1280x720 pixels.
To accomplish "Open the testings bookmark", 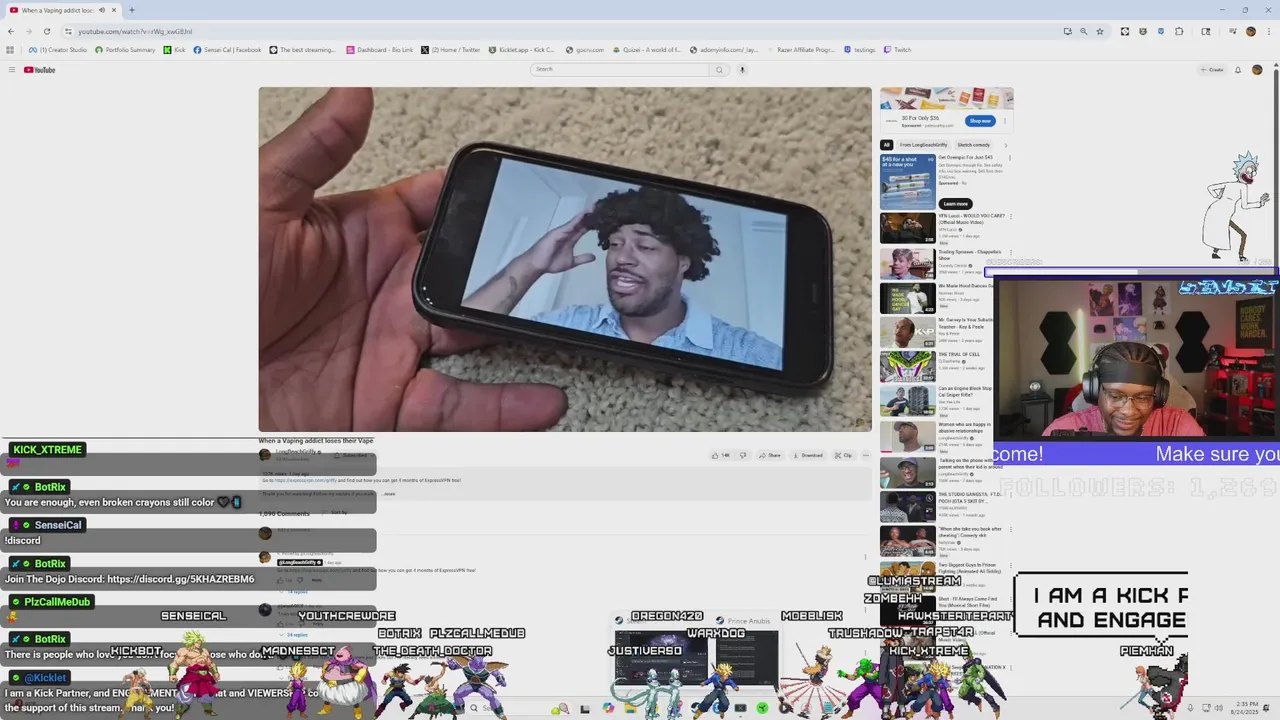I will pyautogui.click(x=861, y=50).
